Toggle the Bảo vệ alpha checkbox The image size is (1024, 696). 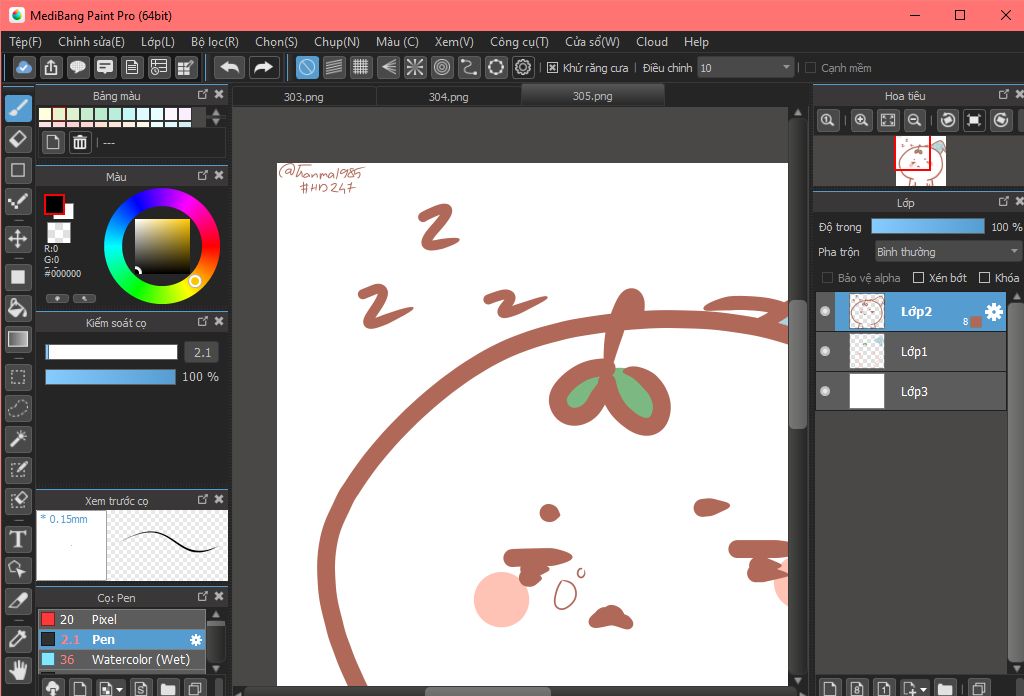(827, 278)
